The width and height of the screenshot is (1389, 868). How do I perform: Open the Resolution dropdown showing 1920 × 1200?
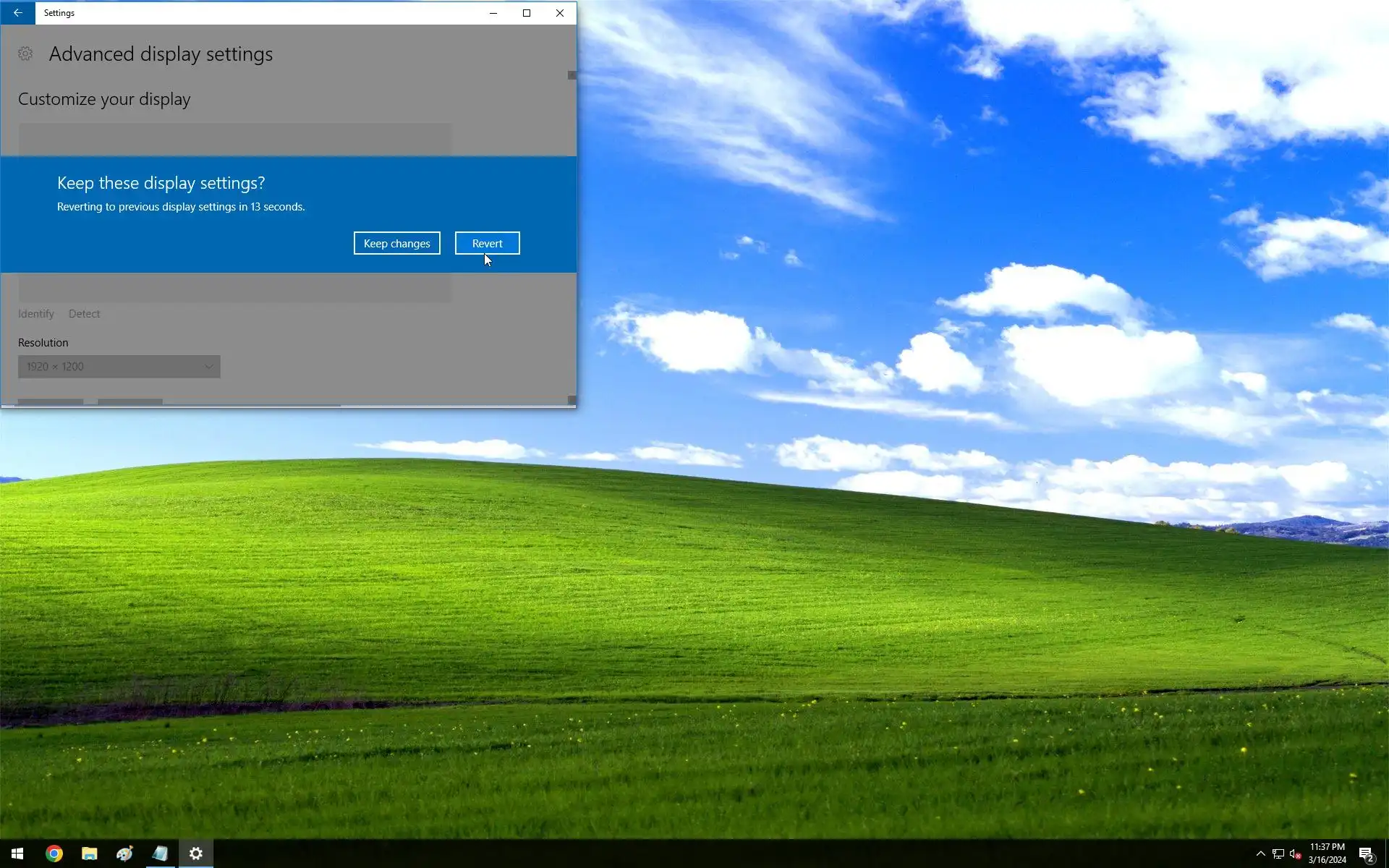pos(119,367)
